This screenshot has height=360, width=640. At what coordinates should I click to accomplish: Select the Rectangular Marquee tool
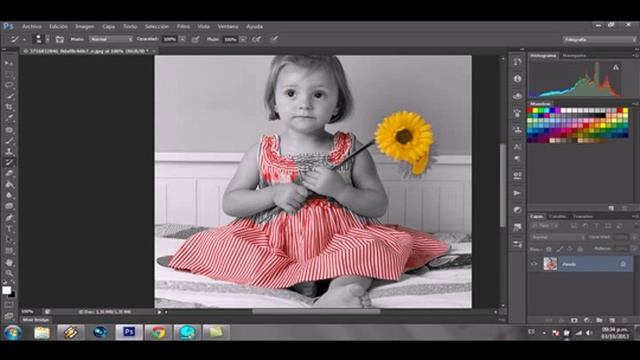point(9,74)
